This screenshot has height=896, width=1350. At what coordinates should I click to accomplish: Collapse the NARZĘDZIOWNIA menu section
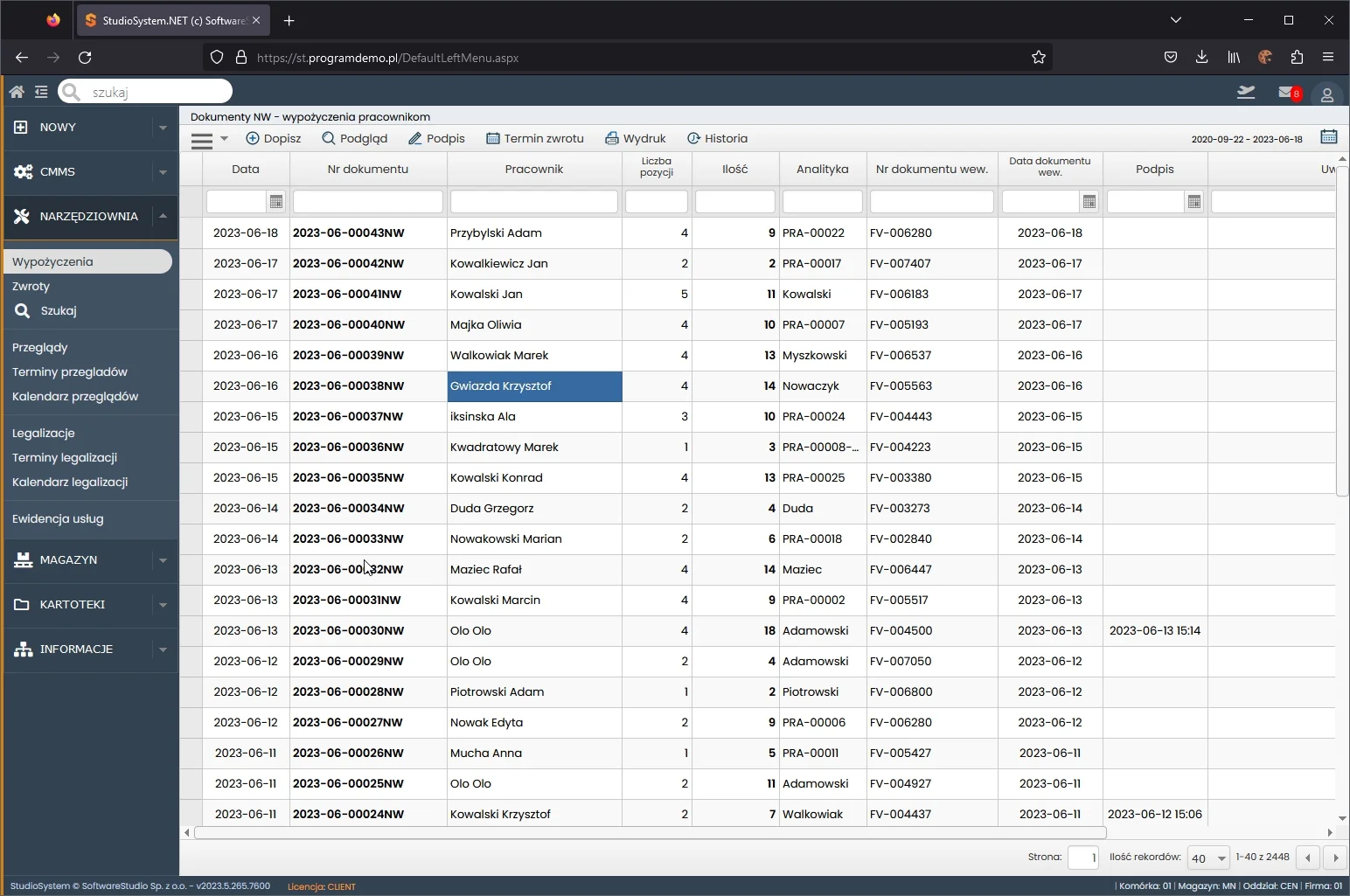click(89, 216)
